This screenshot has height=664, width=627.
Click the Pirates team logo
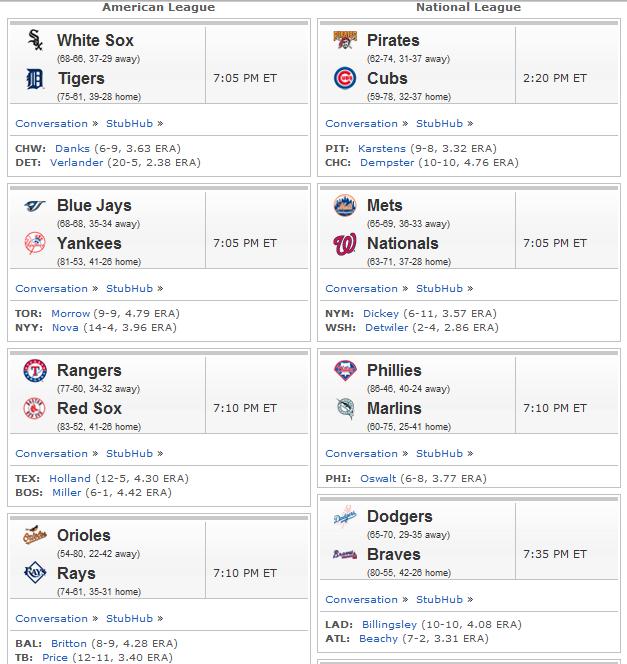345,40
